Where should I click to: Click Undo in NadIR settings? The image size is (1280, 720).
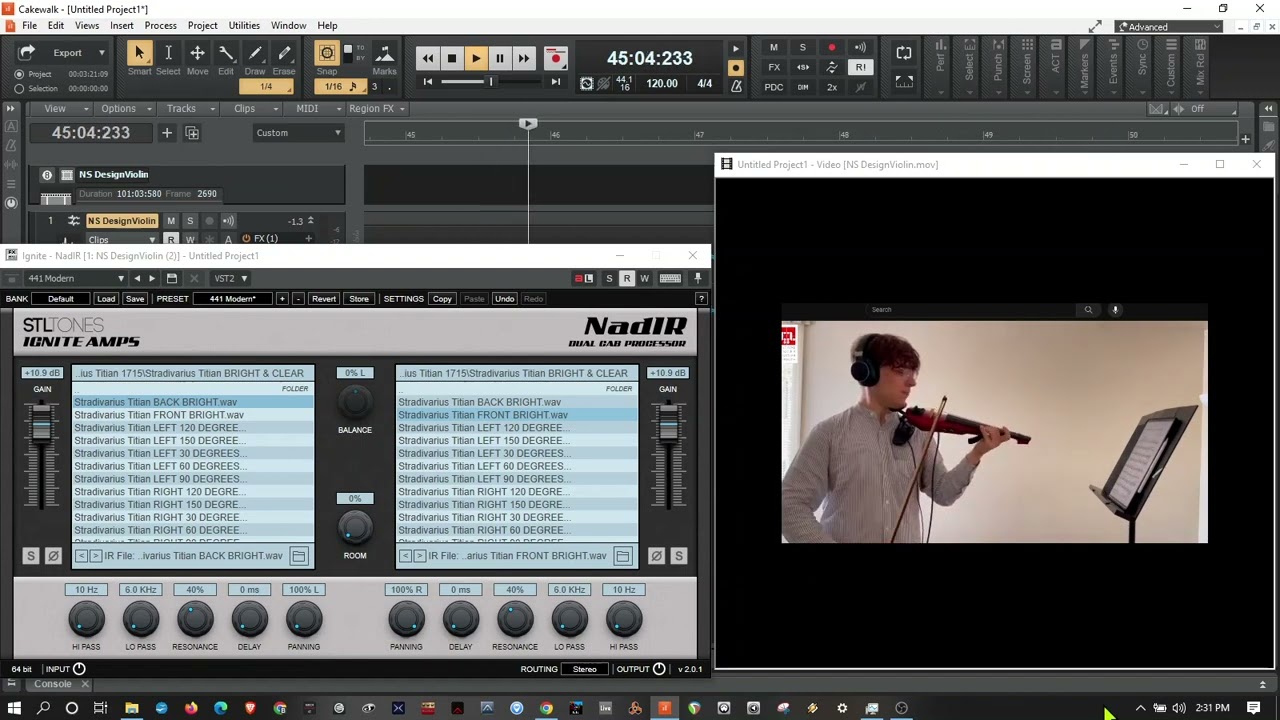point(504,299)
